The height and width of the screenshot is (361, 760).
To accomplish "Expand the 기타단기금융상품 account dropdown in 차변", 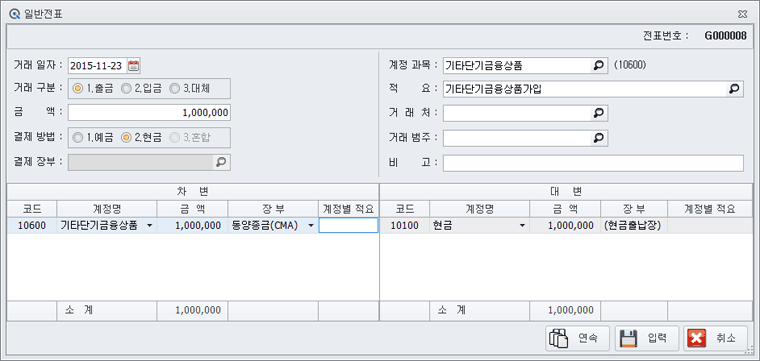I will click(x=149, y=226).
